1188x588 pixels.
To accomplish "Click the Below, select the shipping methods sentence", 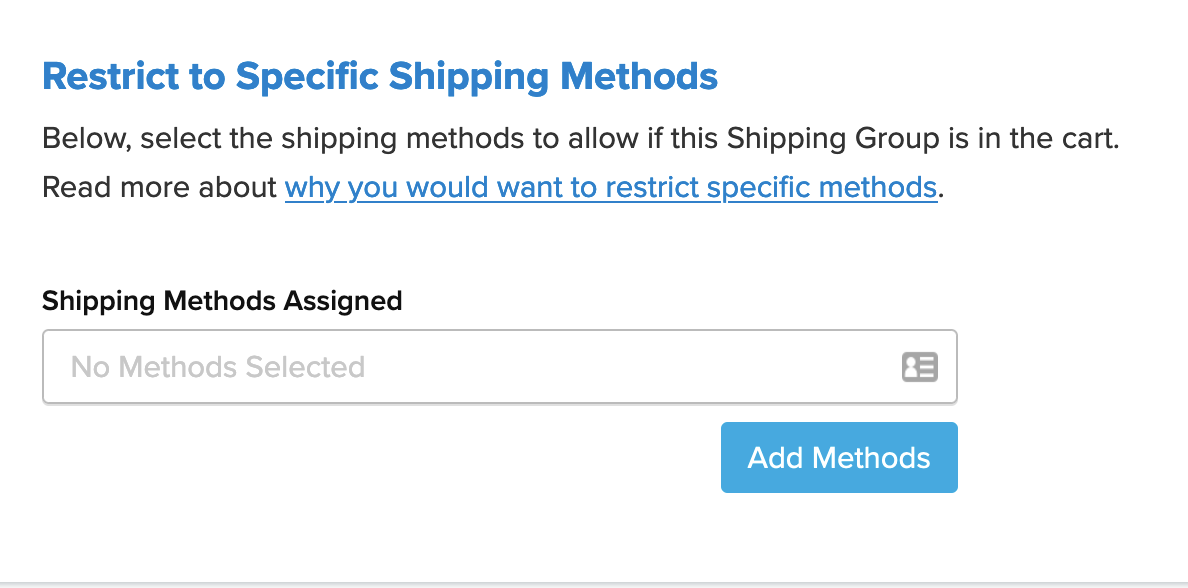I will (300, 137).
